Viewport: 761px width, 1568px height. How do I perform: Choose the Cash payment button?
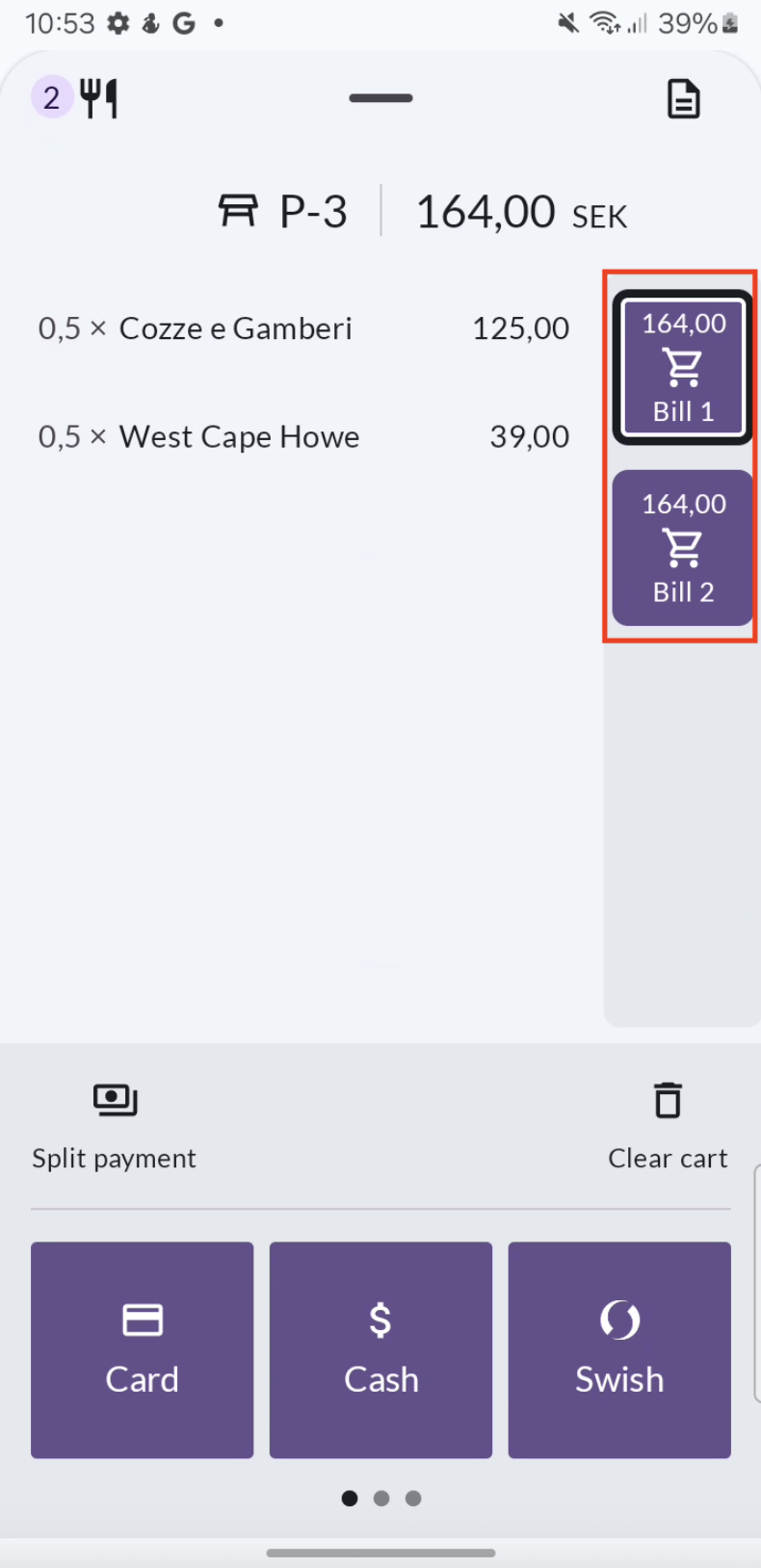[x=380, y=1349]
